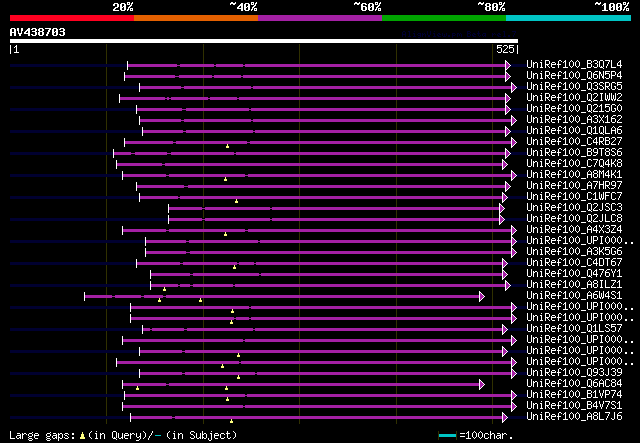Image resolution: width=640 pixels, height=443 pixels.
Task: Click the purple alignment bar of B9T8S6
Action: click(311, 153)
